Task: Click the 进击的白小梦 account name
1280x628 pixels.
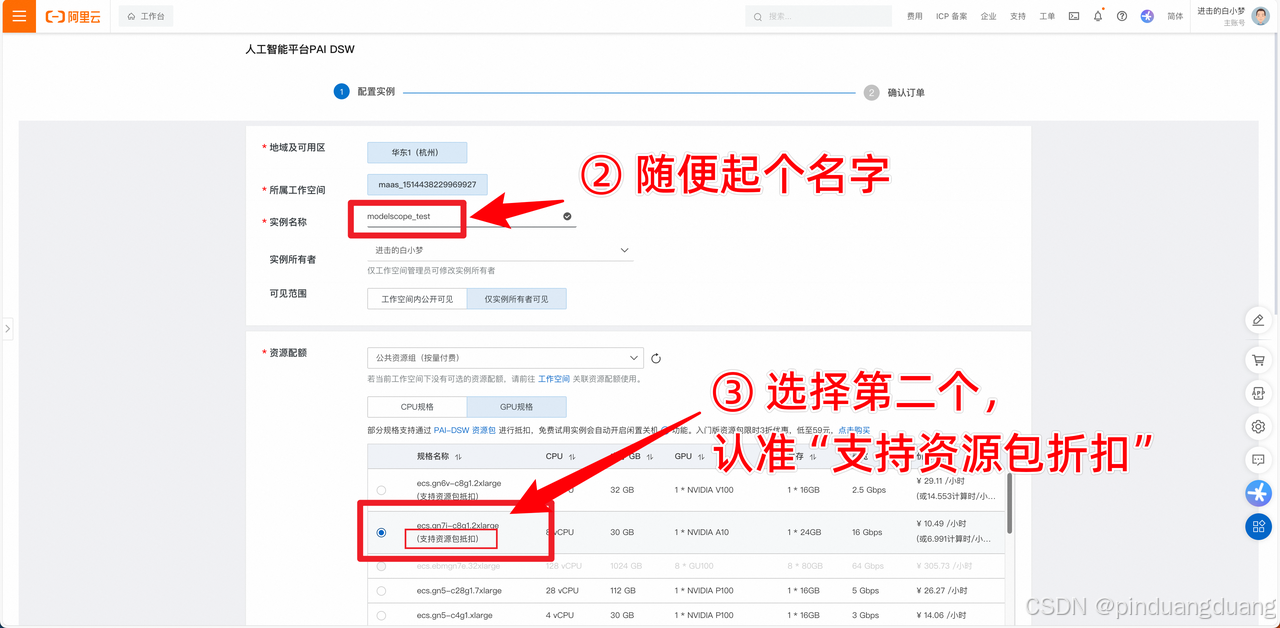Action: pos(1221,11)
